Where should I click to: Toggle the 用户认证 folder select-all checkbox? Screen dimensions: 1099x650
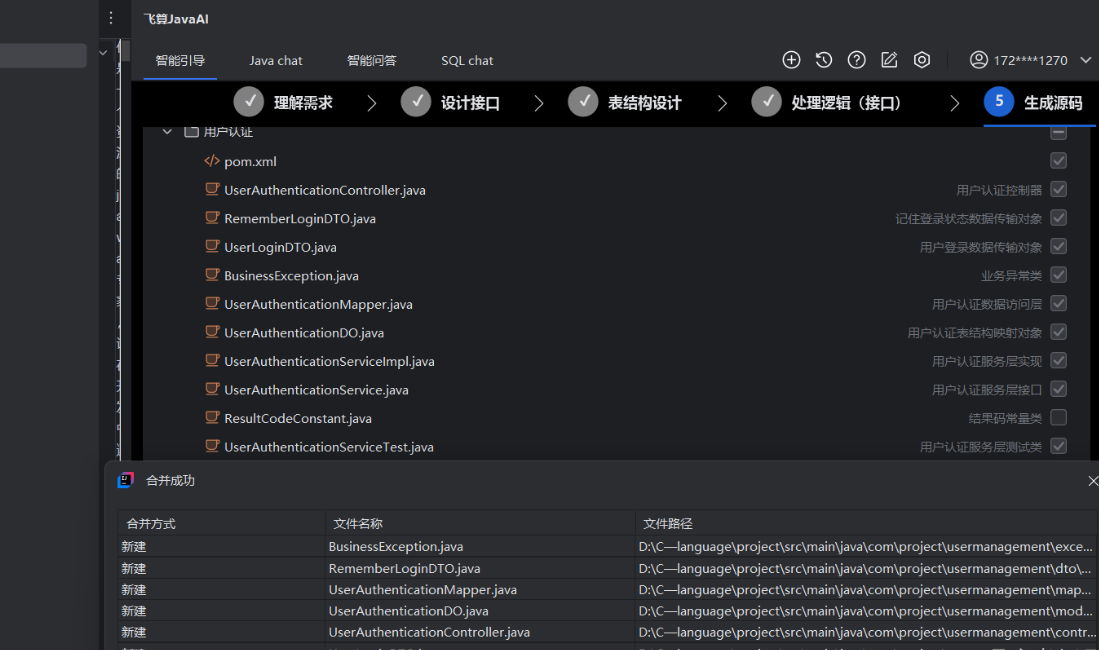(1058, 133)
